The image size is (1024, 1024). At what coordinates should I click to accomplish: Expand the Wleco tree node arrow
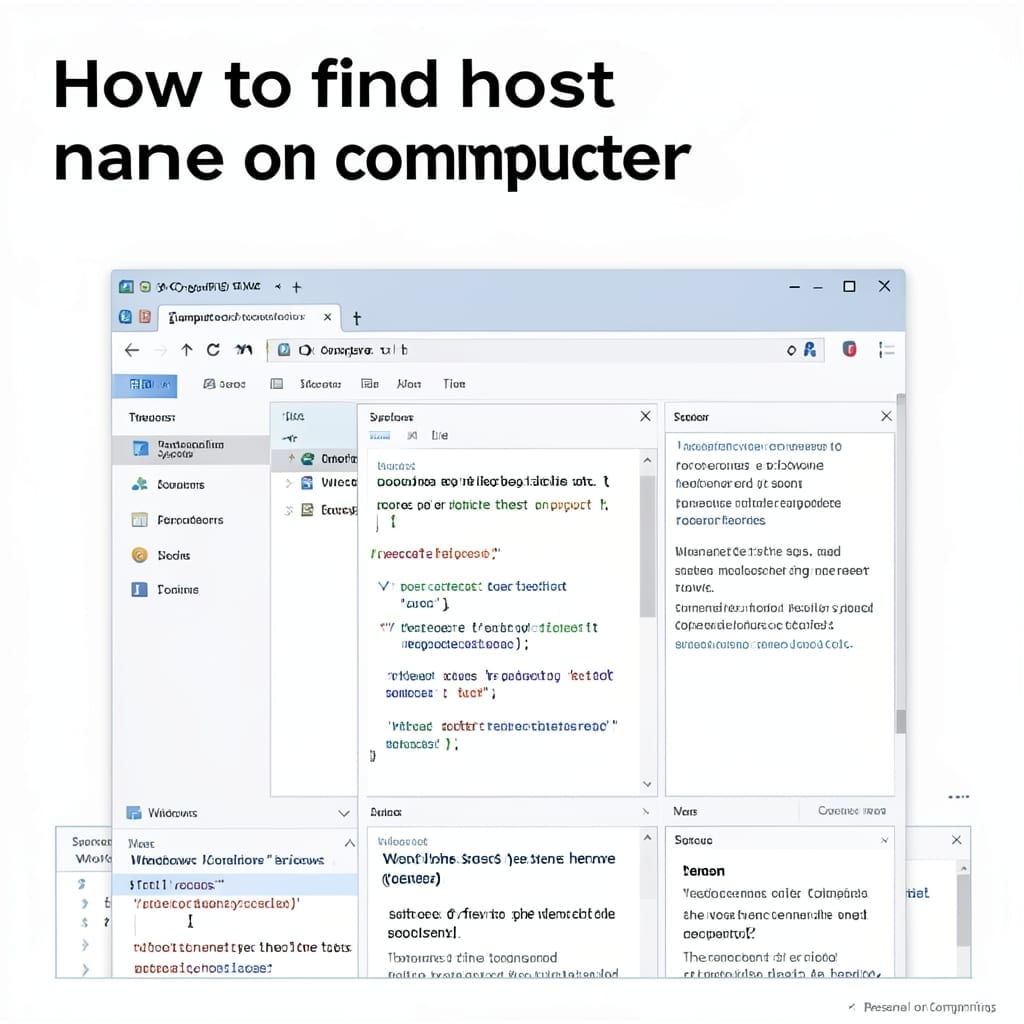pyautogui.click(x=289, y=483)
